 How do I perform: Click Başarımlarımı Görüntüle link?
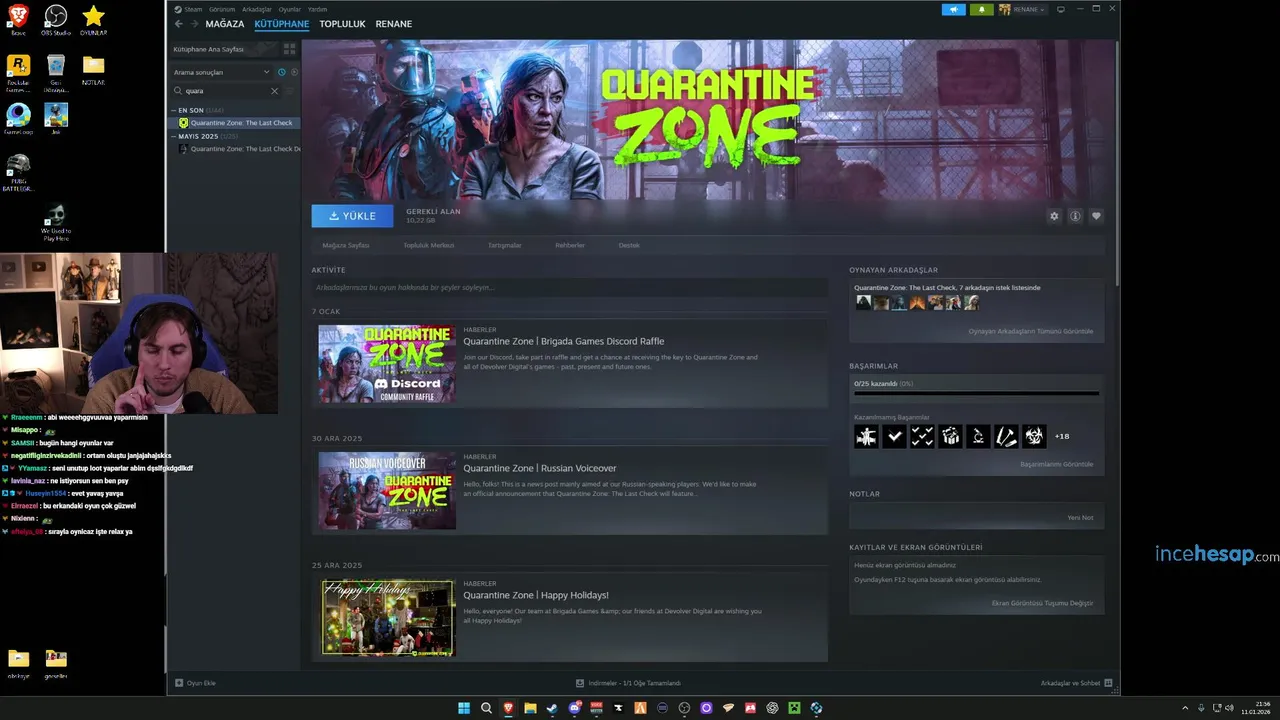[x=1057, y=464]
